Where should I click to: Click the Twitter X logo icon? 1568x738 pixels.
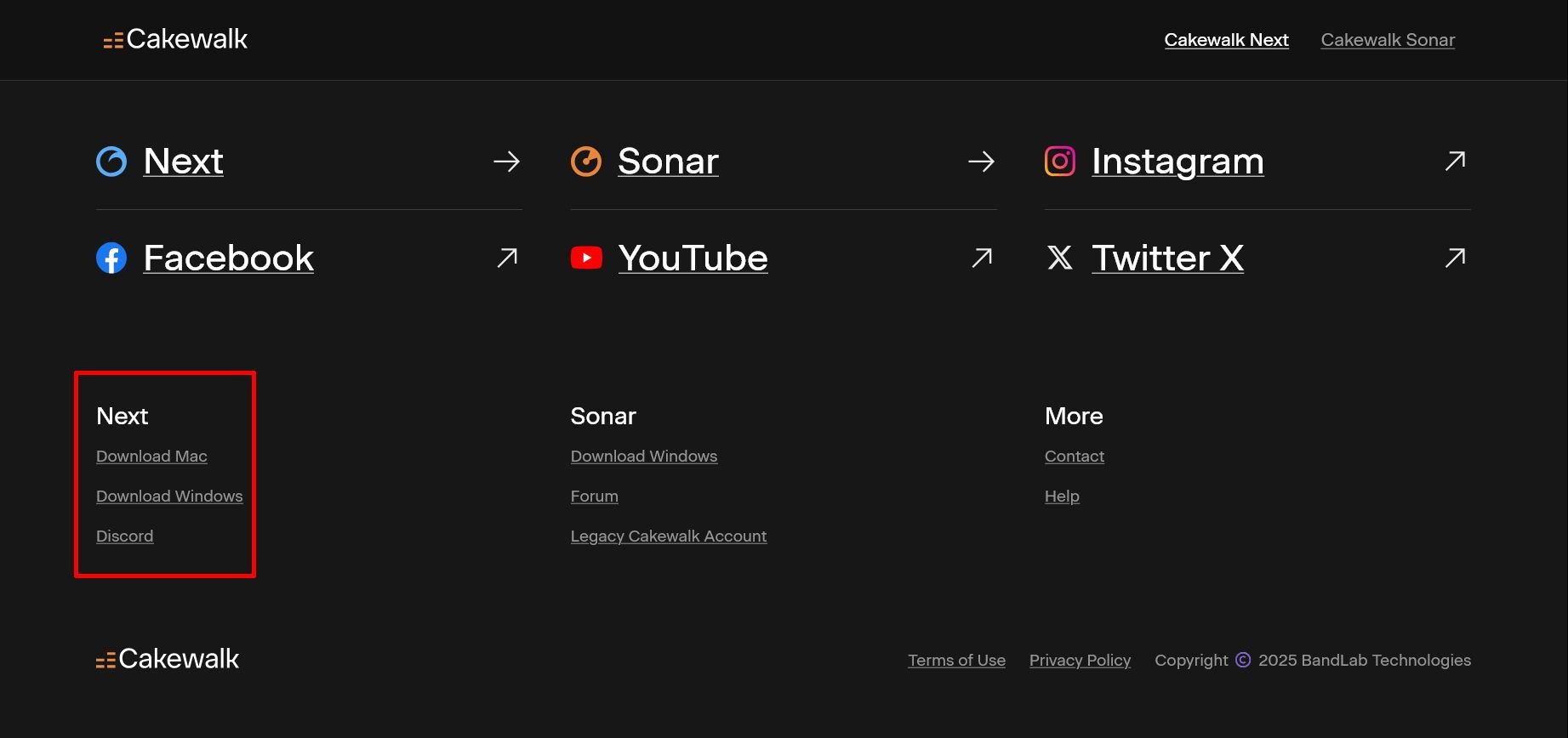point(1059,258)
